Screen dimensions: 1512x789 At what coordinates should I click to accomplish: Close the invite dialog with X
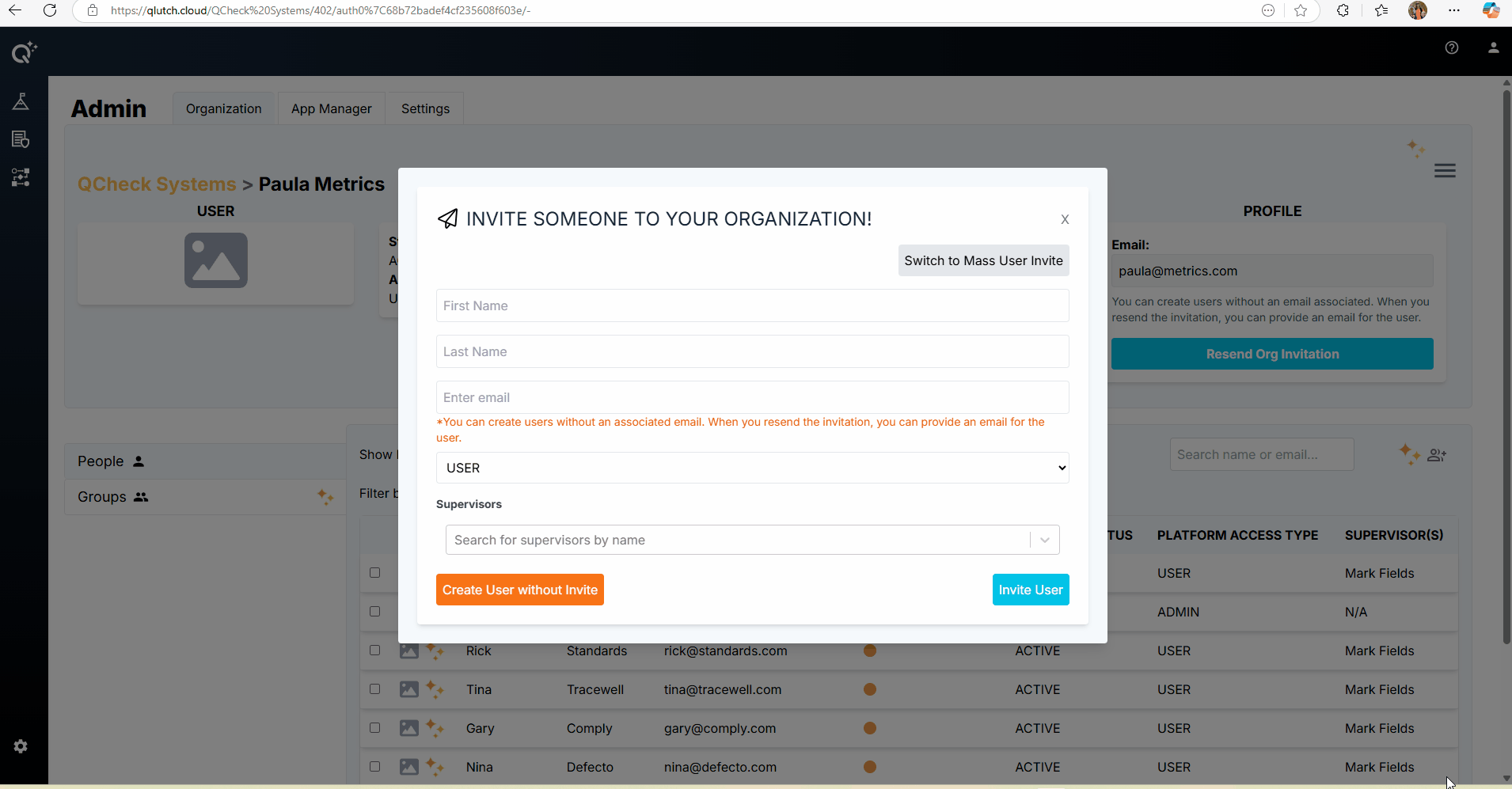(1065, 219)
